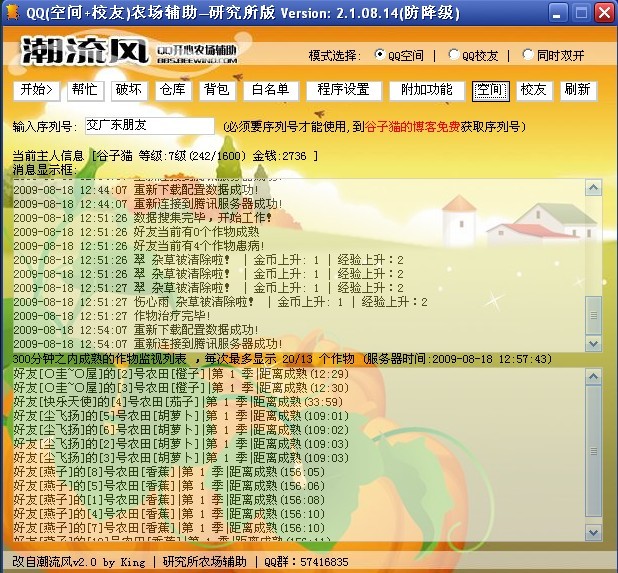
Task: Click the 破坏 button
Action: [129, 91]
